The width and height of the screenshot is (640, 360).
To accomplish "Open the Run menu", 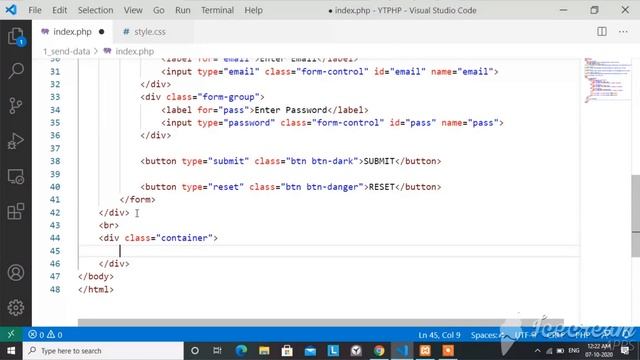I will [x=182, y=10].
